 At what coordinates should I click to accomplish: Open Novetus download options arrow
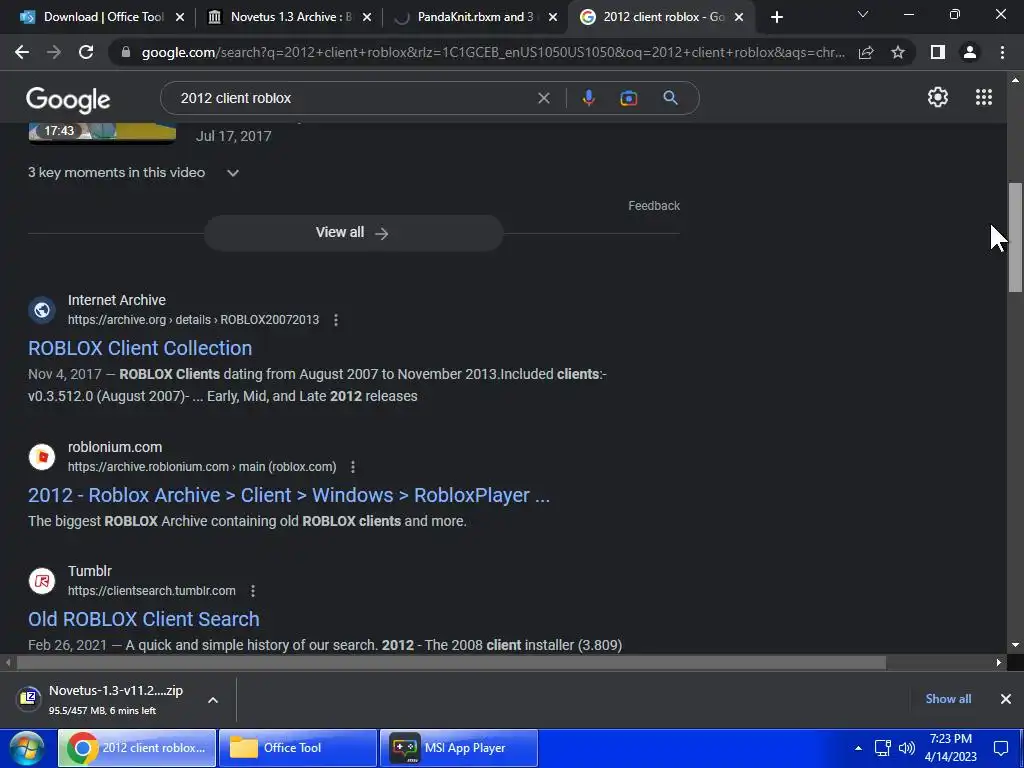(x=213, y=700)
